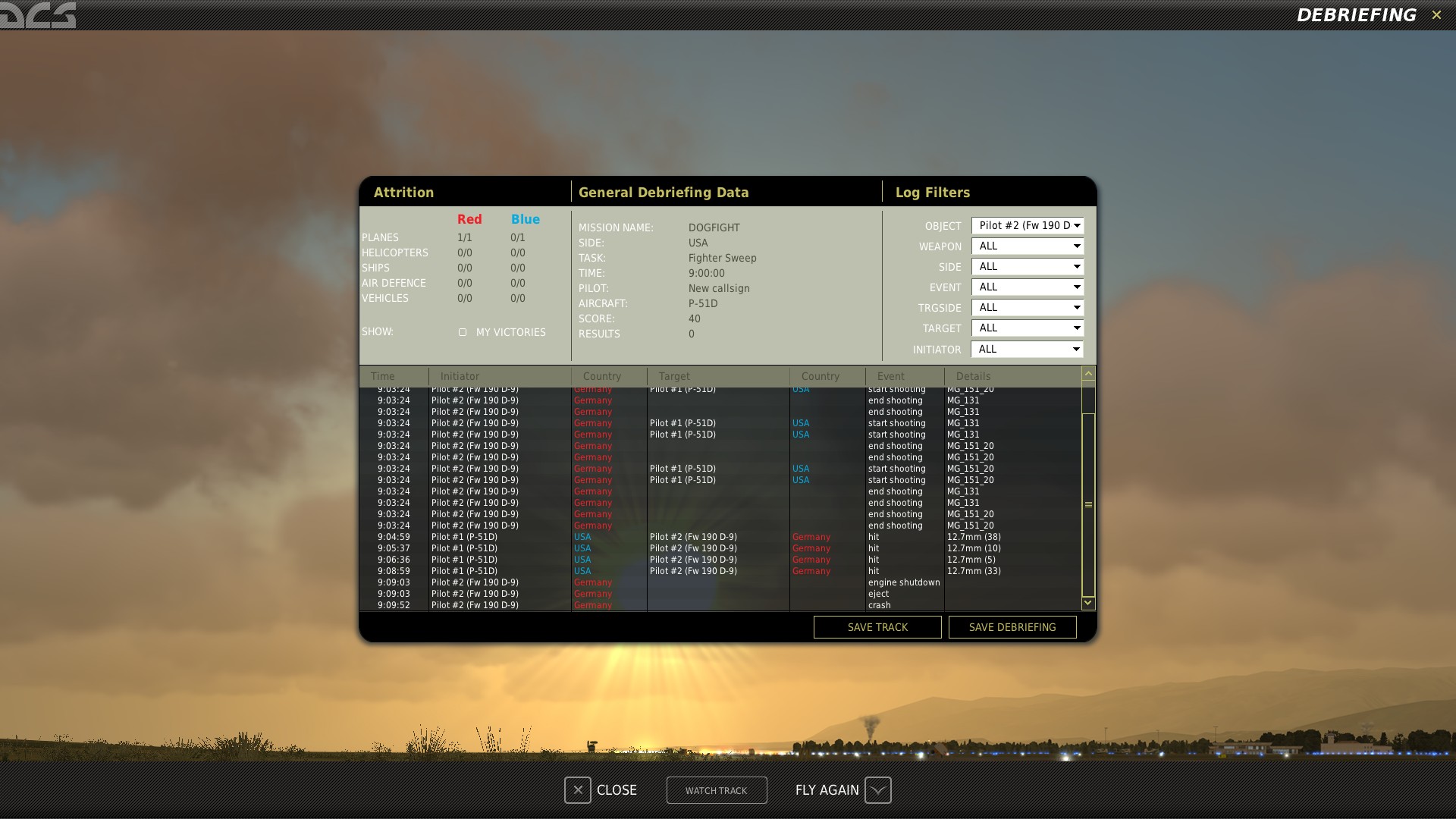
Task: Click the HELICOPTERS attrition row label
Action: coord(395,253)
